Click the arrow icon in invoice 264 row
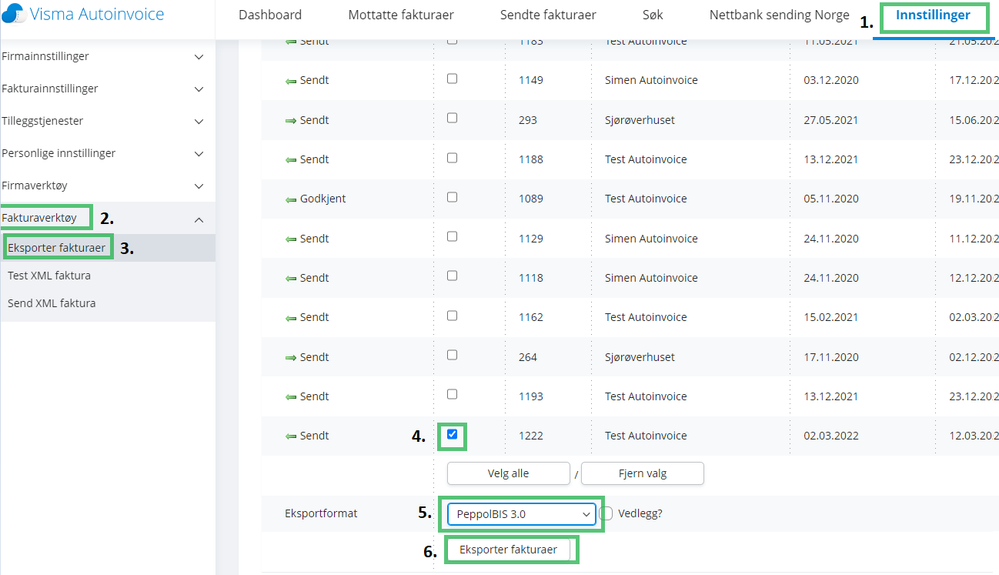Screen dimensions: 999x575 (291, 358)
